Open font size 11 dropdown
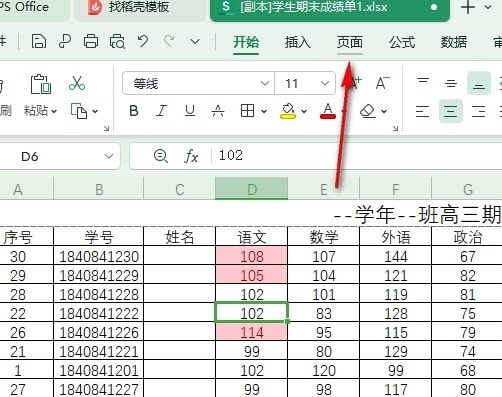Viewport: 502px width, 397px height. tap(325, 83)
